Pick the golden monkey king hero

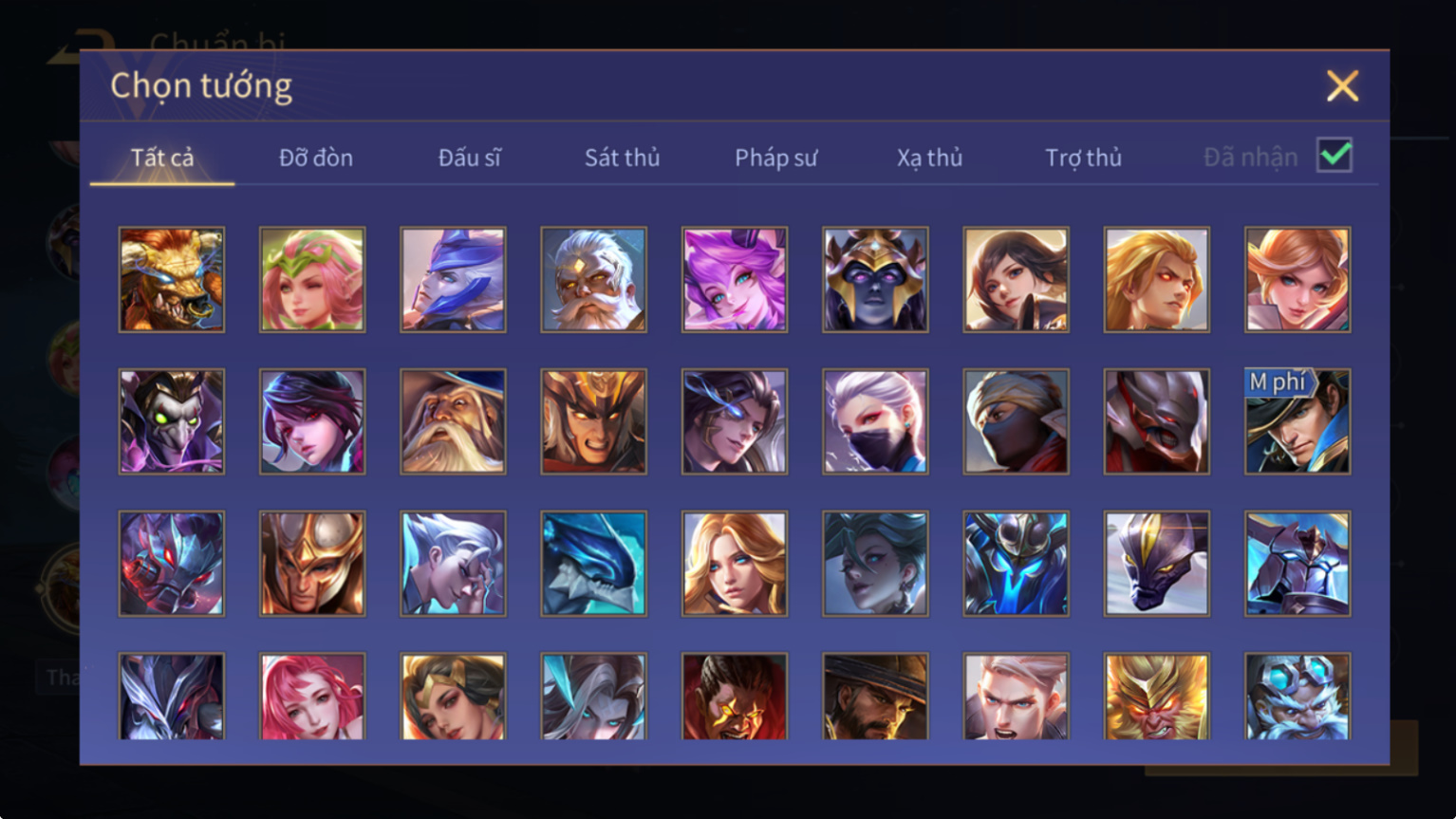click(1156, 697)
